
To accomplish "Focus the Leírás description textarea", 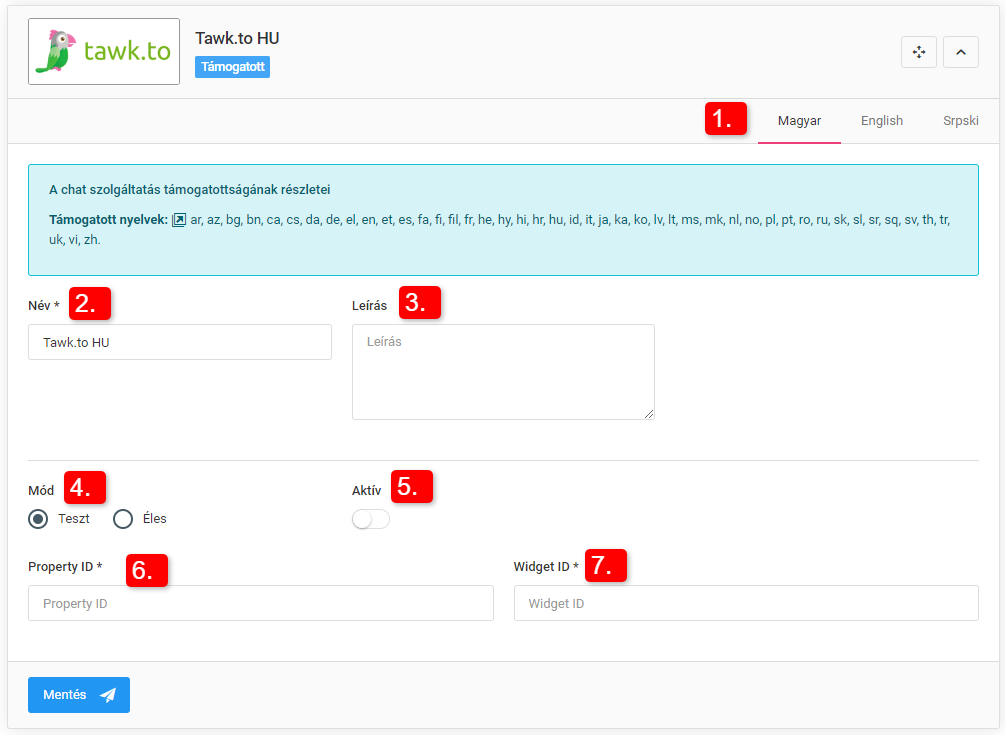I will (503, 371).
